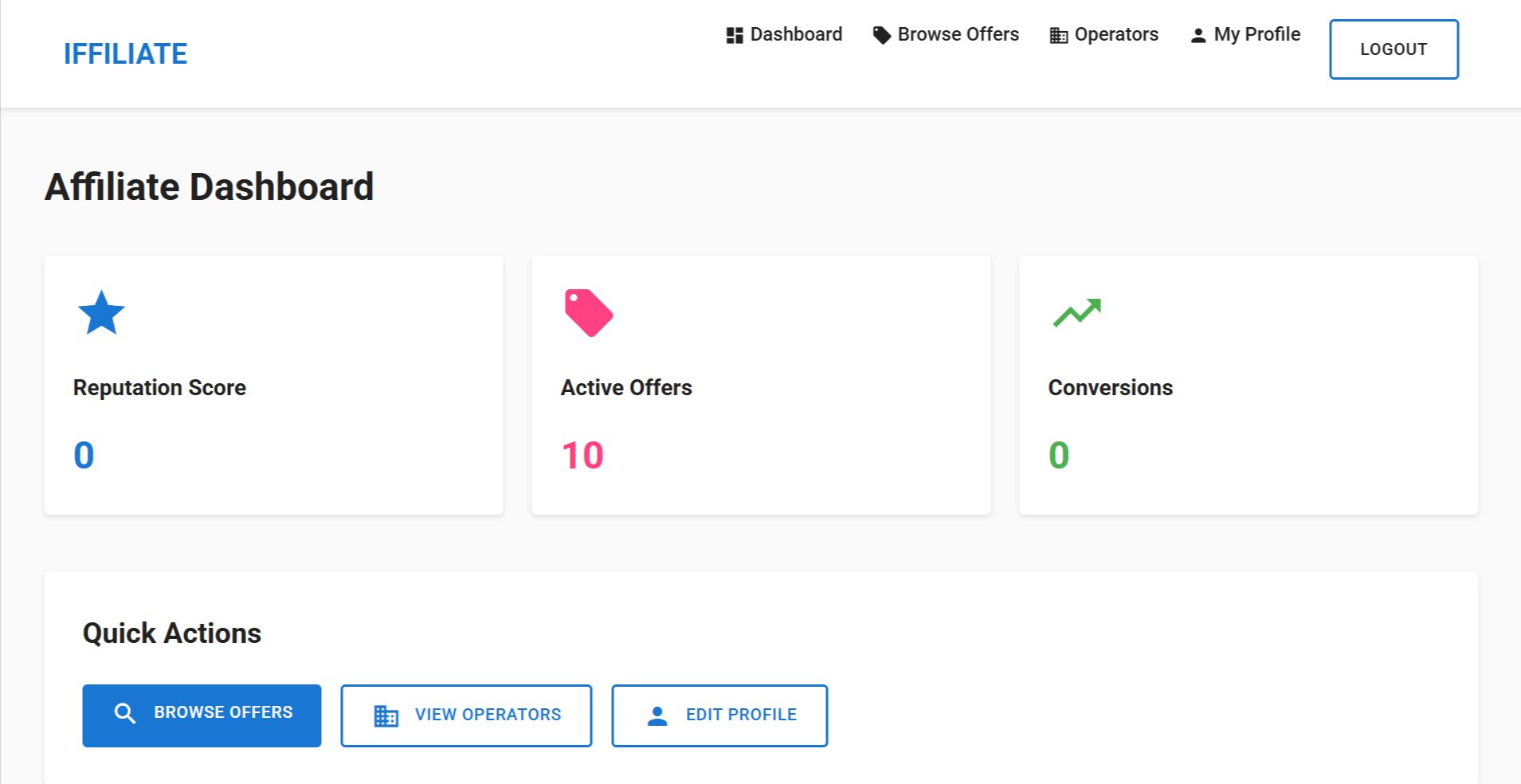The width and height of the screenshot is (1521, 784).
Task: Click the IFFILIATE logo
Action: click(x=125, y=53)
